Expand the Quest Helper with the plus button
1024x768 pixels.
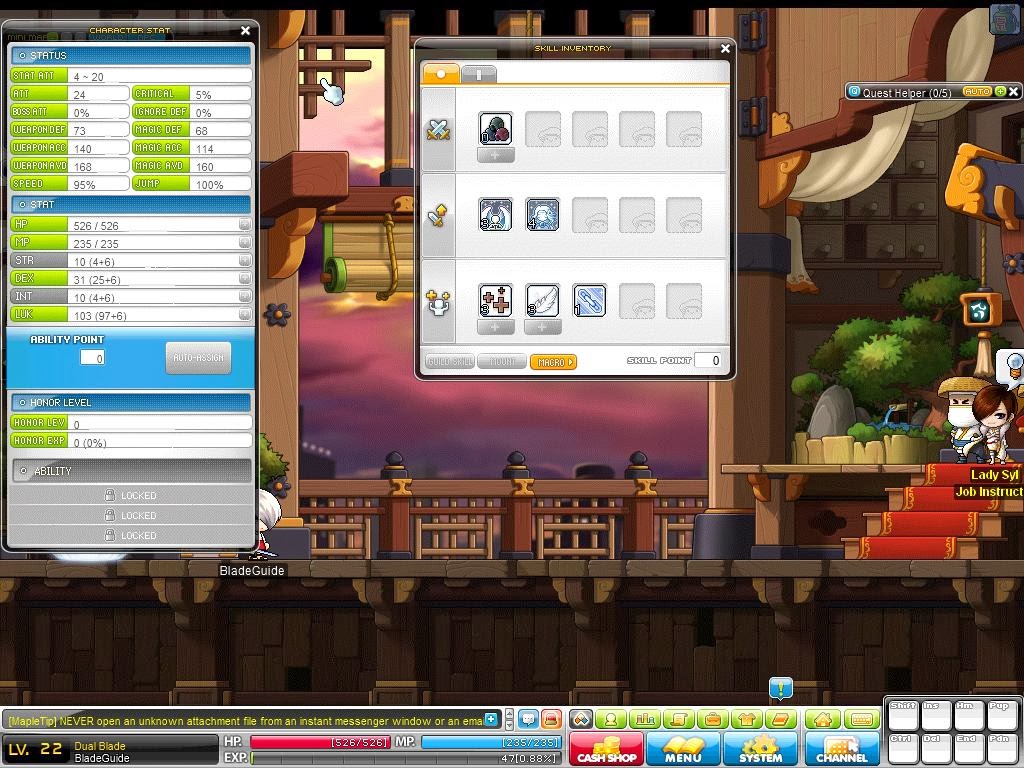1002,92
